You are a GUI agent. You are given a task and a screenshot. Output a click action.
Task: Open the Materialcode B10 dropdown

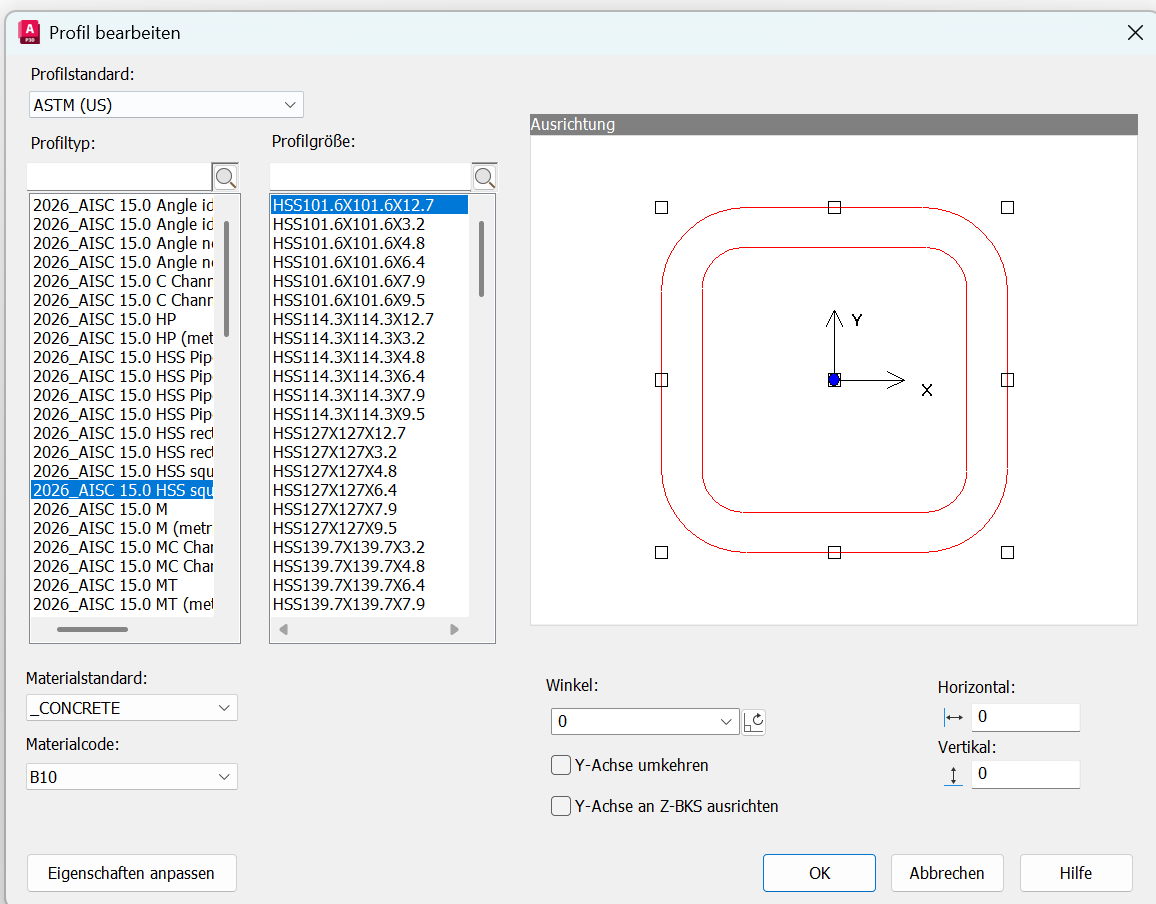(x=132, y=777)
